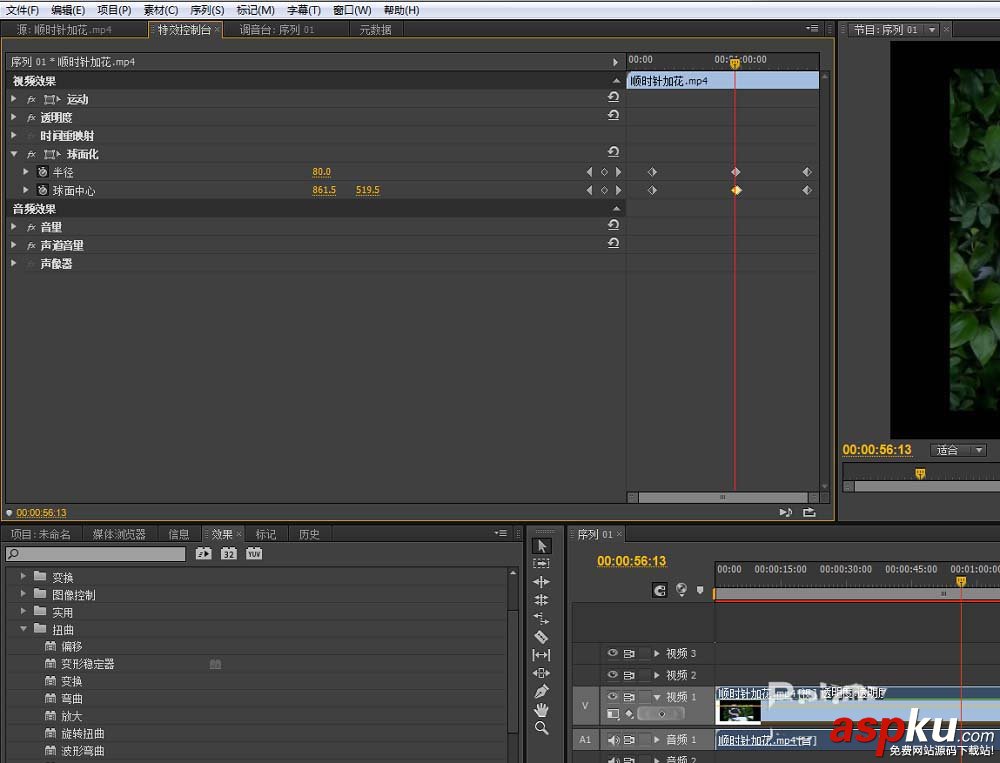
Task: Click the 球面中心 X value 861.5
Action: point(324,190)
